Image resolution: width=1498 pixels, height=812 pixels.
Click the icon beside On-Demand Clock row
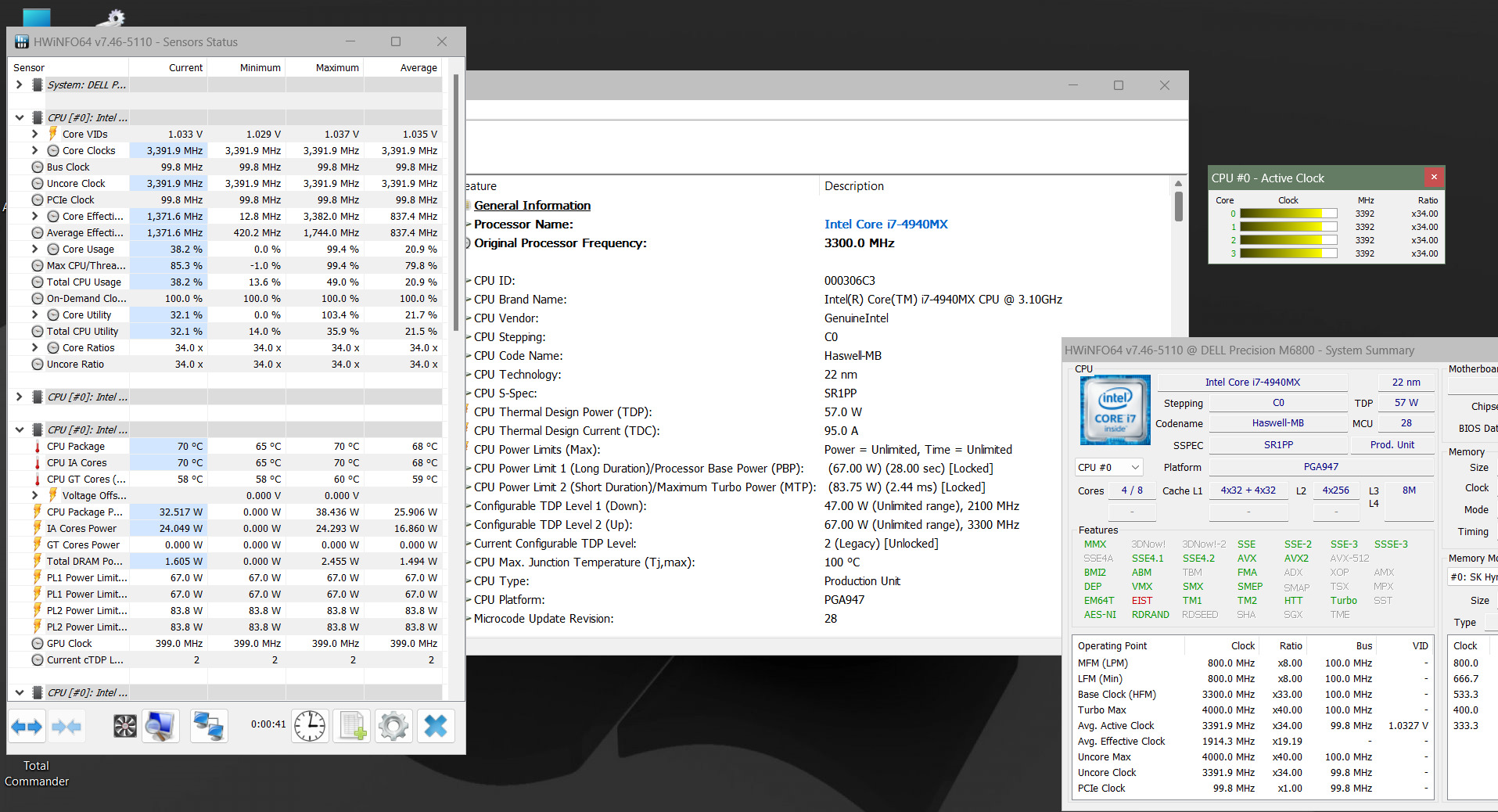tap(38, 298)
